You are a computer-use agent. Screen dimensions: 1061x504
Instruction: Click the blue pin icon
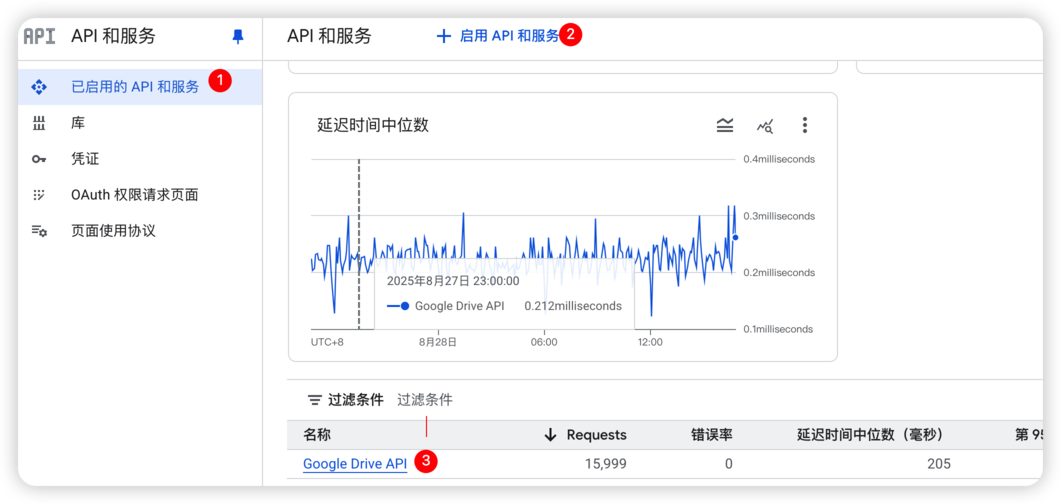point(238,37)
